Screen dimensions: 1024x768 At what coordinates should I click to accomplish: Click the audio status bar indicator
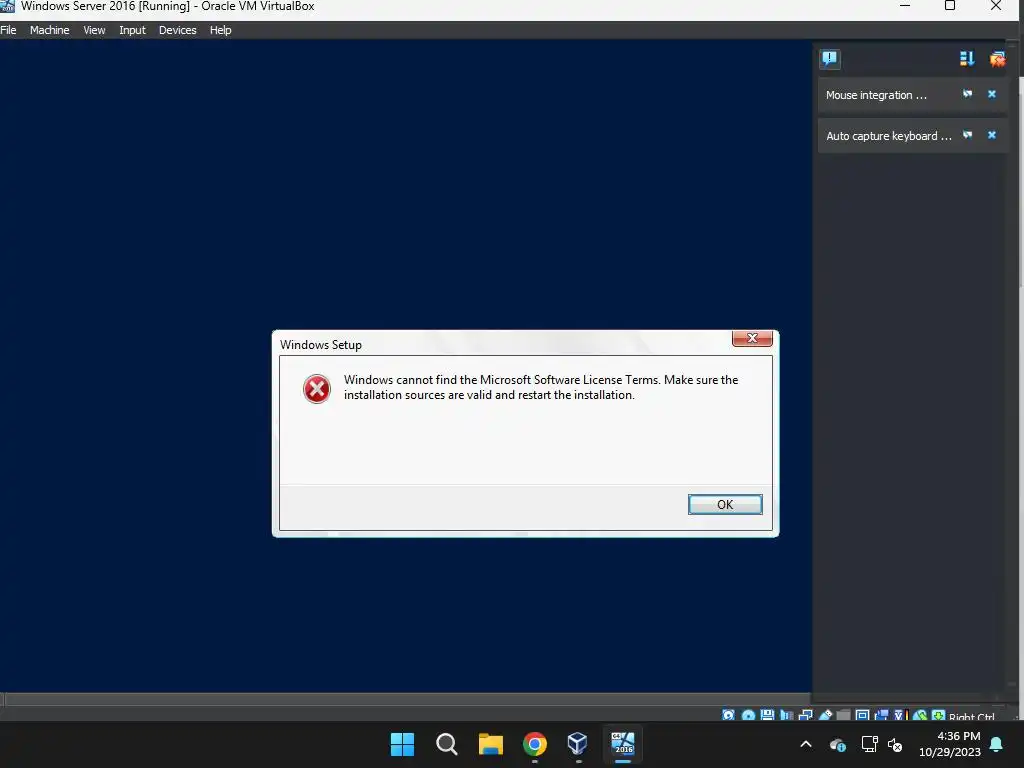pos(786,715)
